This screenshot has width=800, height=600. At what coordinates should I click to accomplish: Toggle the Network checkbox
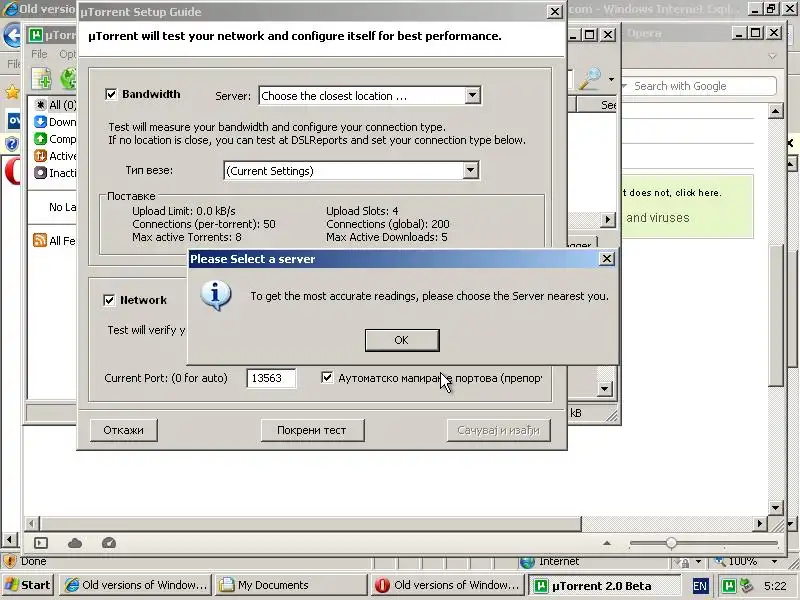109,300
